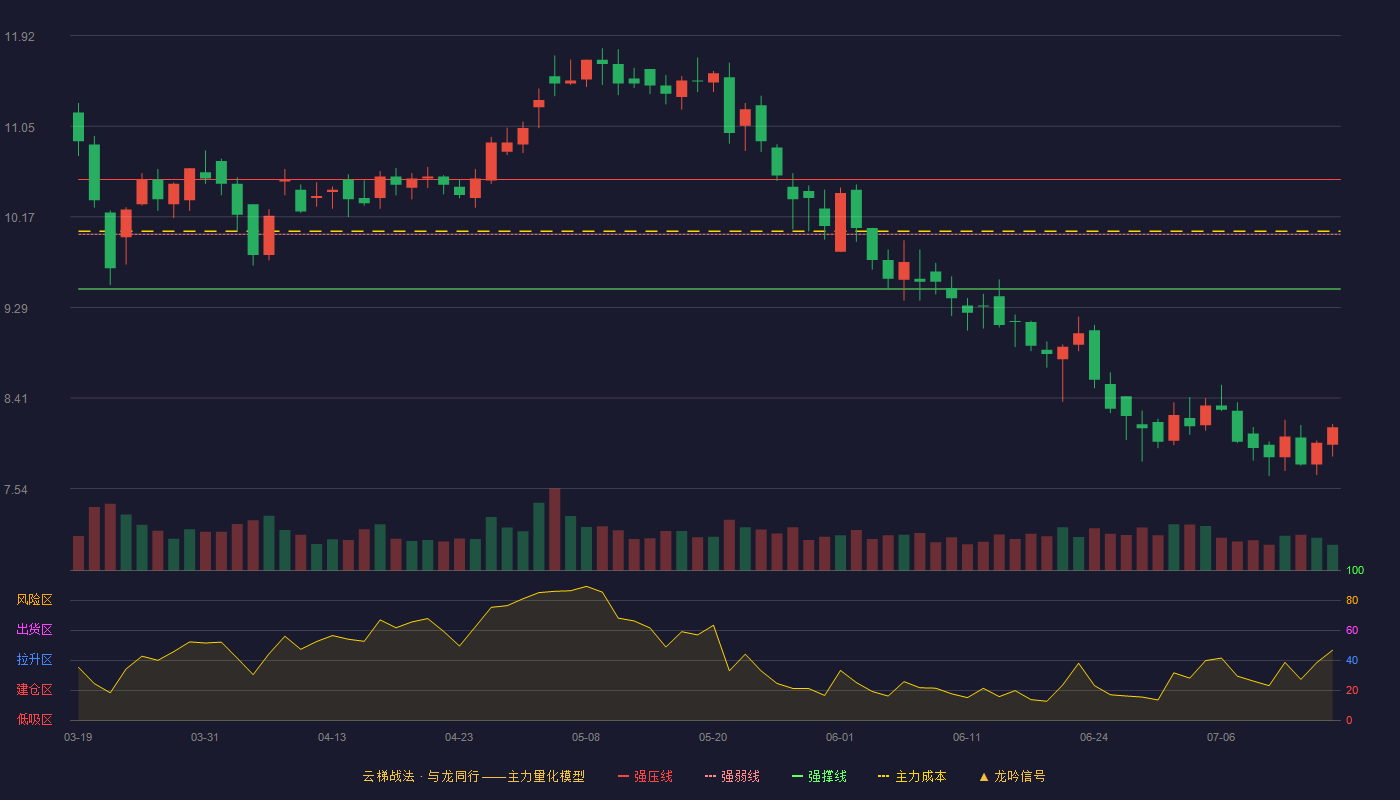Select the 低吸区 zone label
The height and width of the screenshot is (800, 1400).
coord(34,720)
